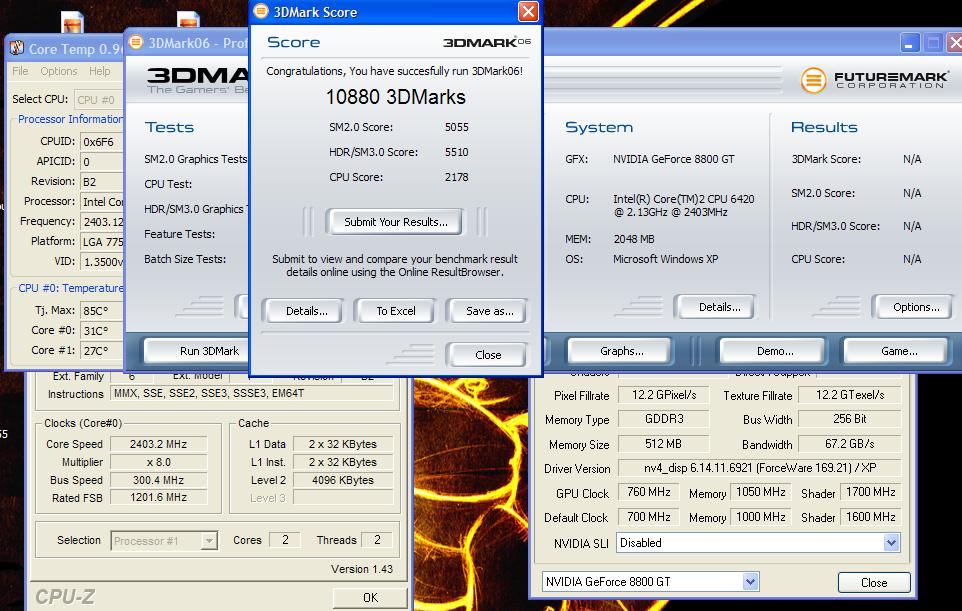The image size is (962, 611).
Task: Open Details in the 3DMark Score dialog
Action: [306, 311]
